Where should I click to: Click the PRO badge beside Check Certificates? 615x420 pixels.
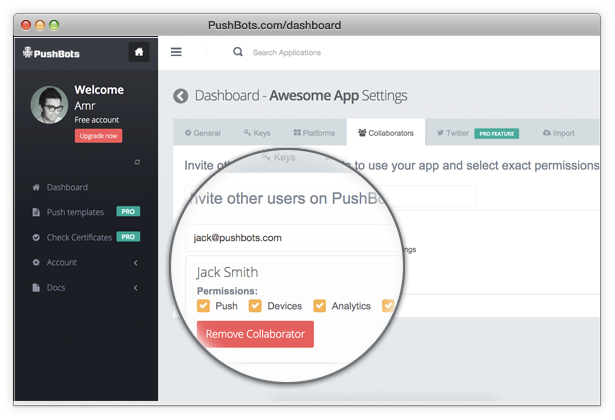(x=128, y=236)
